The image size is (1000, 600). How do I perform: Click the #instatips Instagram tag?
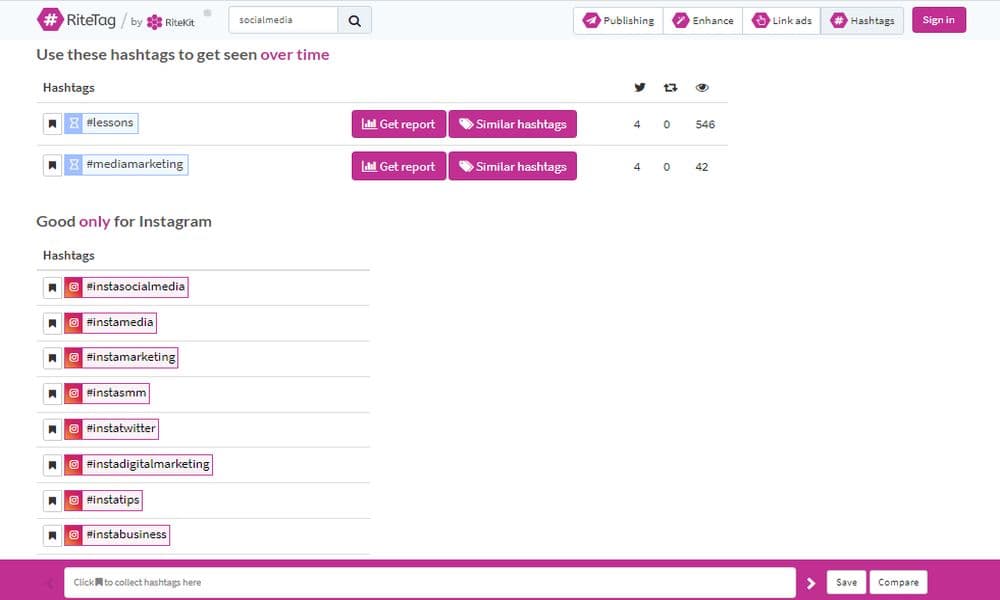103,500
